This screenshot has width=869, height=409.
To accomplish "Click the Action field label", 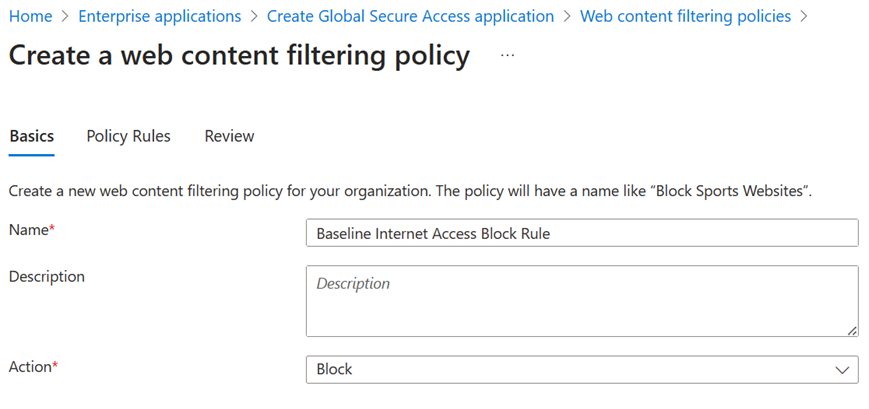I will 33,366.
